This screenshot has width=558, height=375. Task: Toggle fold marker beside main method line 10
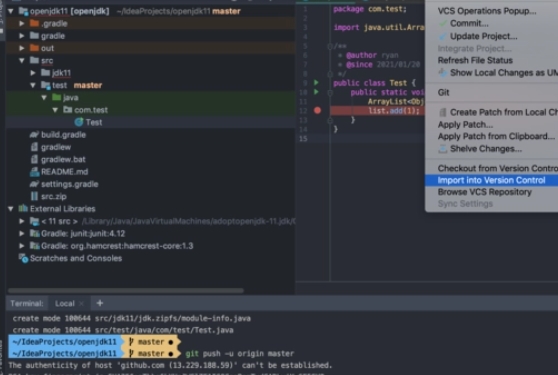330,92
